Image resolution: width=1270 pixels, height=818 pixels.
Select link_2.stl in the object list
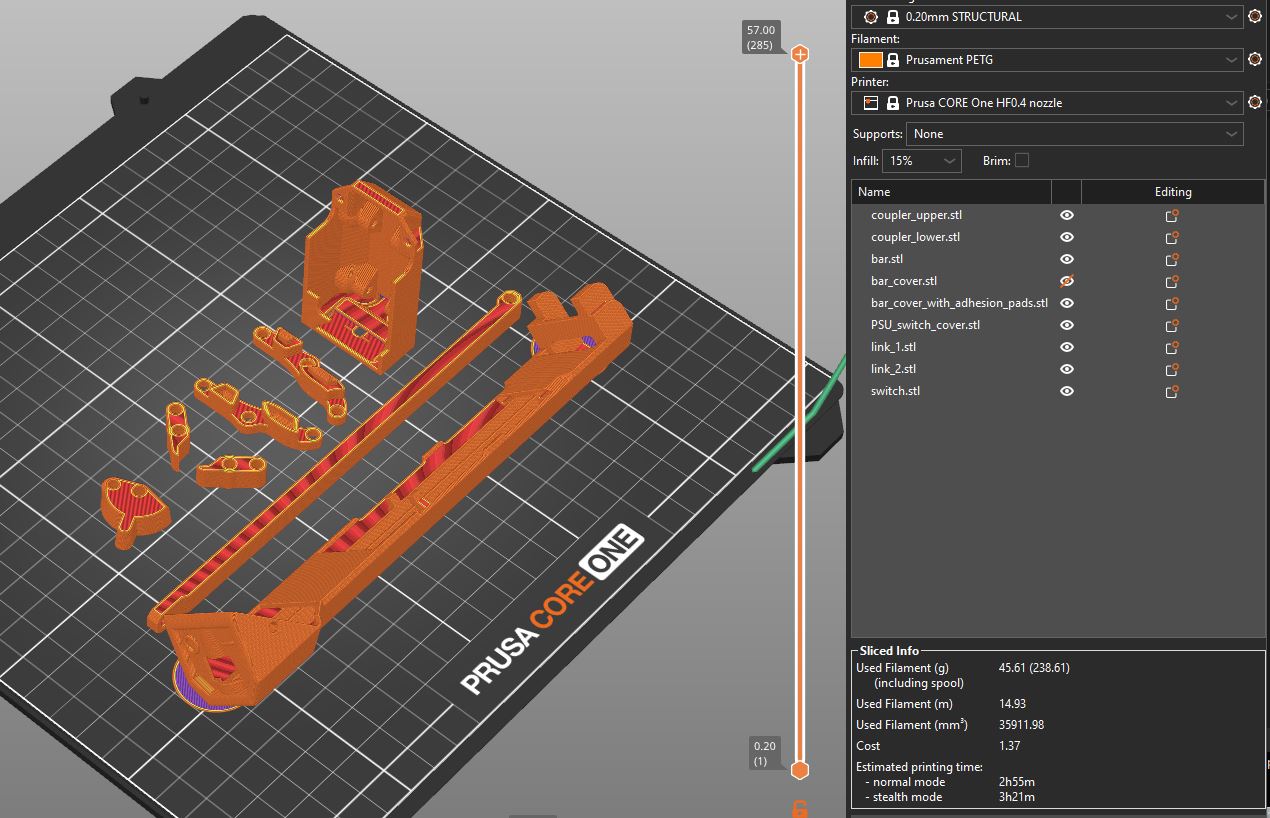pyautogui.click(x=893, y=369)
